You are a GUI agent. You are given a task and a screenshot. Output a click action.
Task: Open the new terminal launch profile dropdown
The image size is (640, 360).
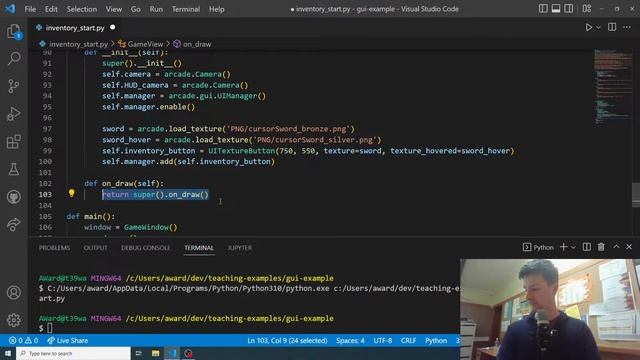pos(573,247)
